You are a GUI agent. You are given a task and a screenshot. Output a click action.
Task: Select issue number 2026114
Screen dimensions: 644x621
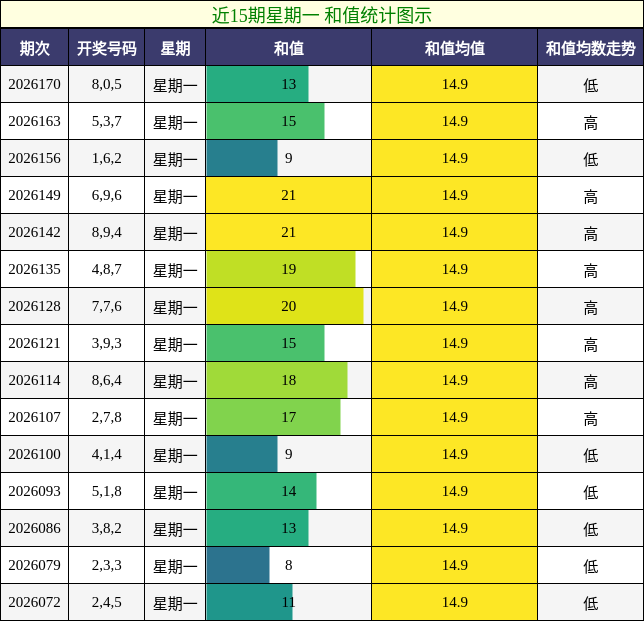tap(34, 380)
